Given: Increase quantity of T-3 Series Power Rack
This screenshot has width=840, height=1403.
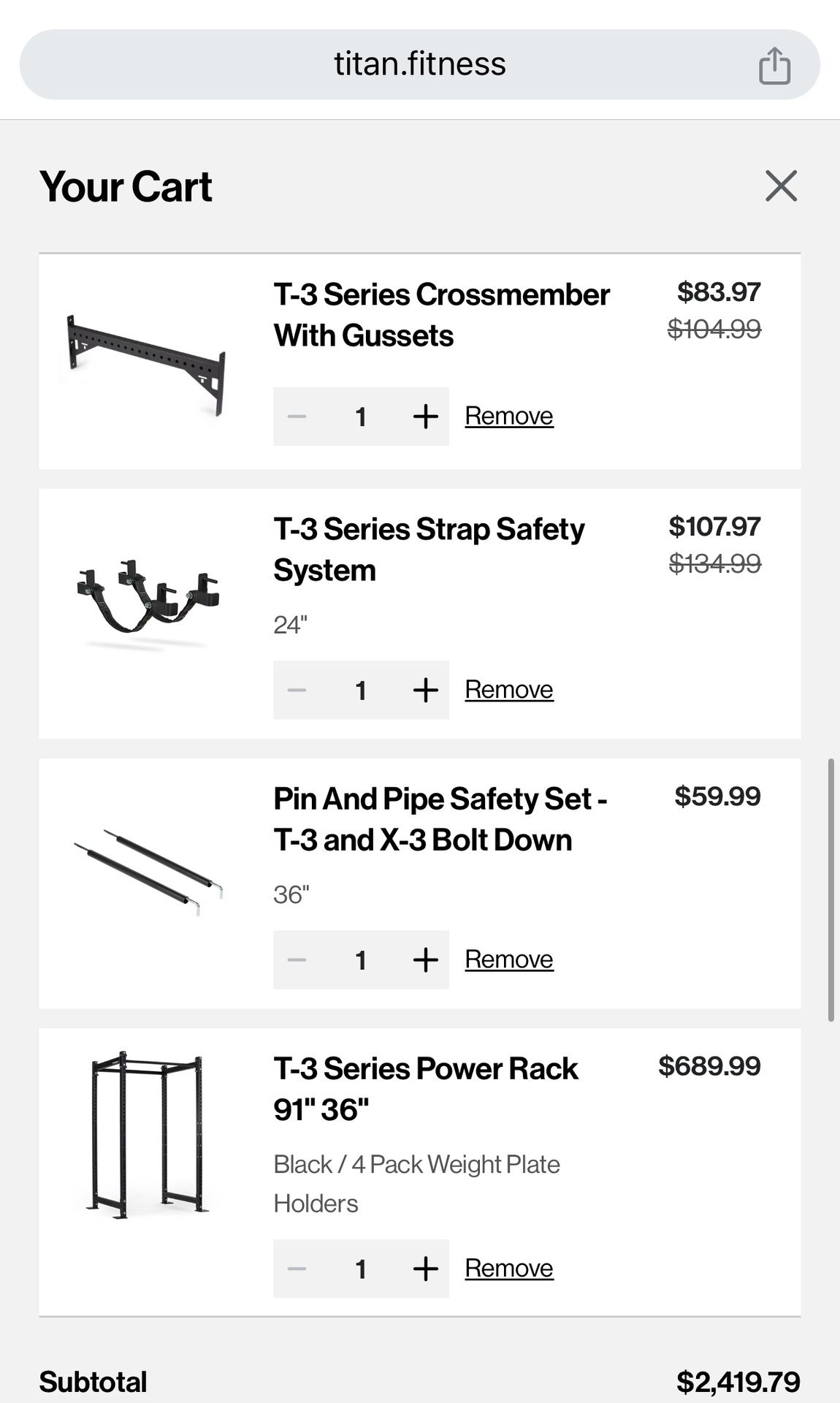Looking at the screenshot, I should tap(425, 1269).
